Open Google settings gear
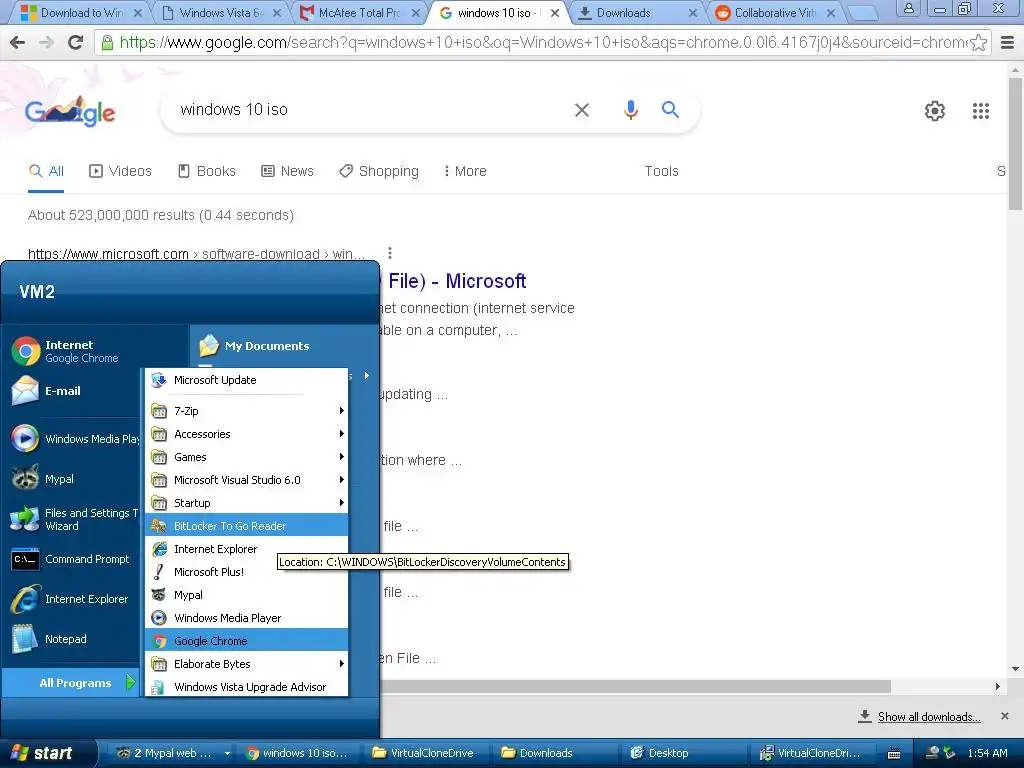Viewport: 1024px width, 768px height. 935,111
